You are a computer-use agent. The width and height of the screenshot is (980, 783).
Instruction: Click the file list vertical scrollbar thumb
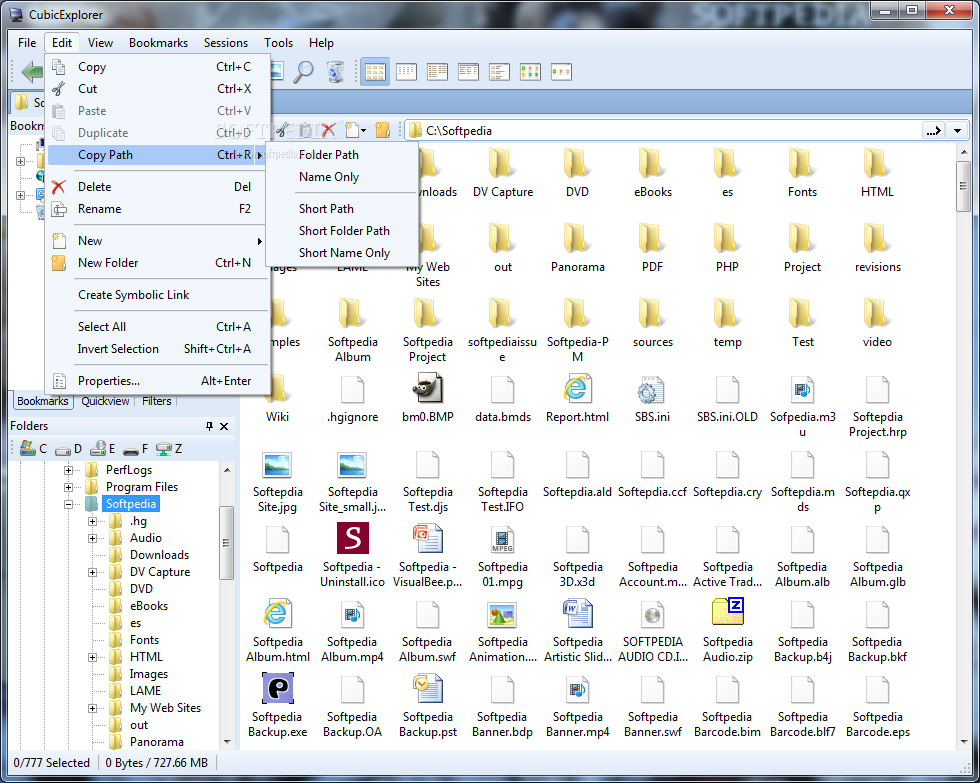pyautogui.click(x=963, y=187)
